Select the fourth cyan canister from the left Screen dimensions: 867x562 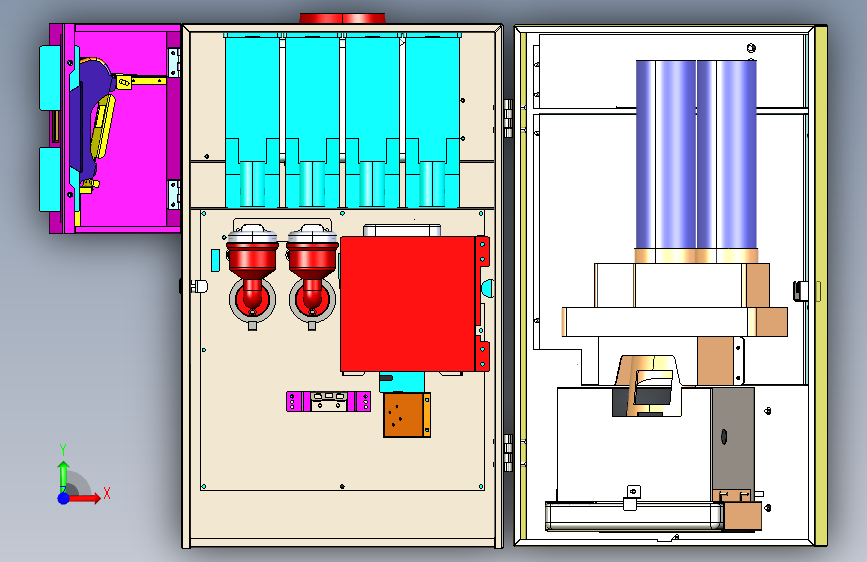click(432, 120)
